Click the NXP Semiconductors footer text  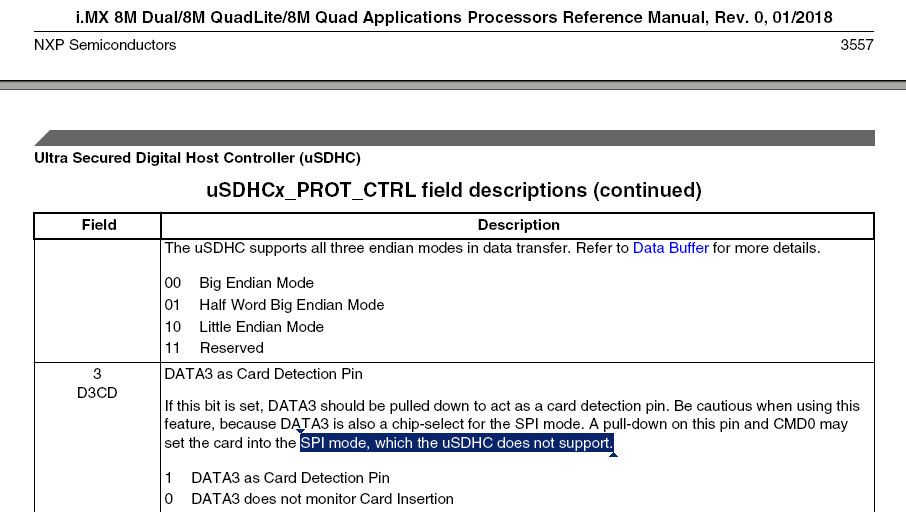(105, 45)
